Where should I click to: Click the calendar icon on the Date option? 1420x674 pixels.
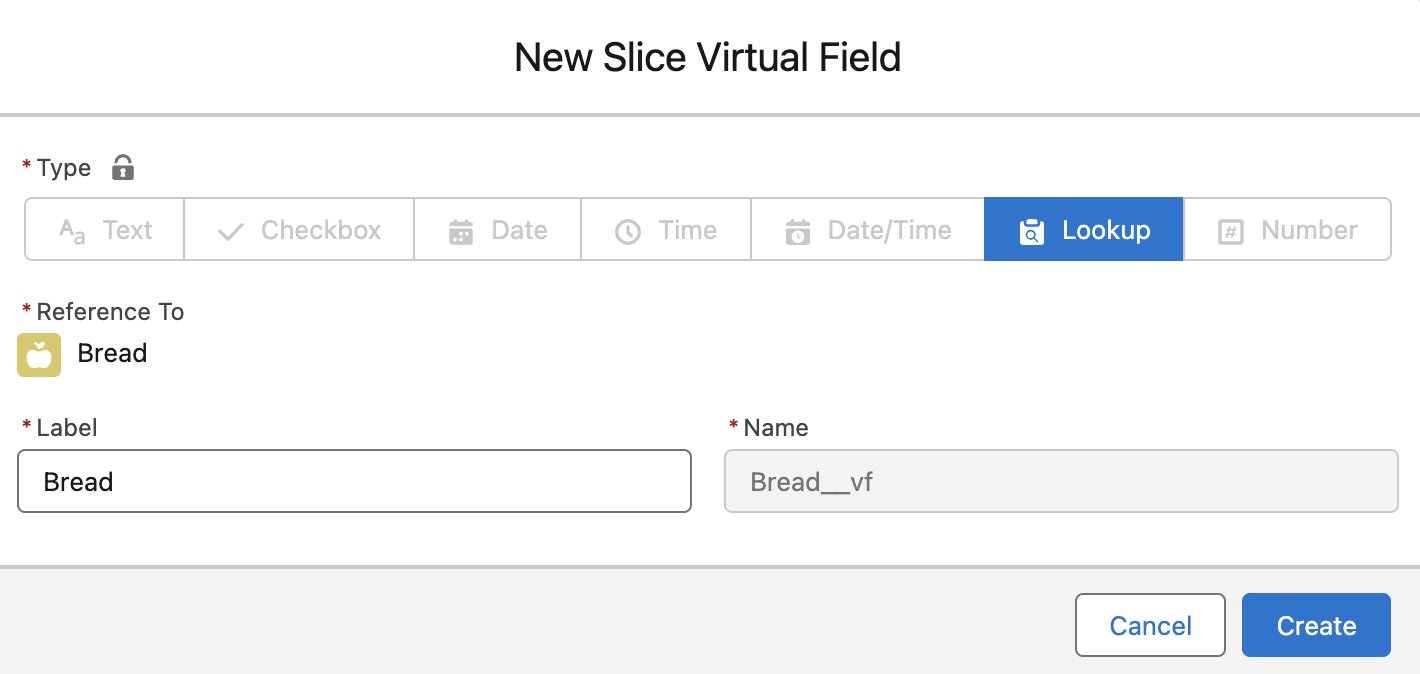pos(460,229)
